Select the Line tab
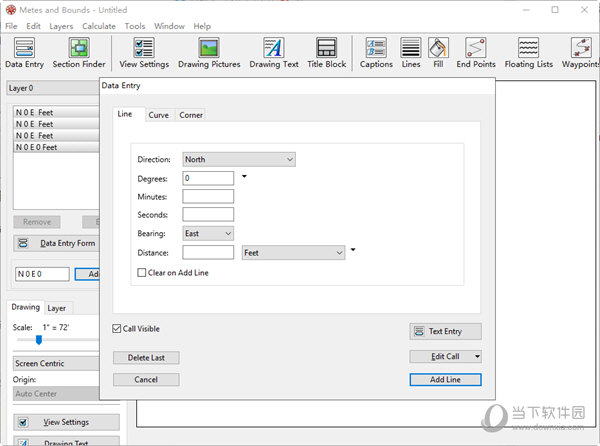Image resolution: width=600 pixels, height=446 pixels. click(125, 114)
